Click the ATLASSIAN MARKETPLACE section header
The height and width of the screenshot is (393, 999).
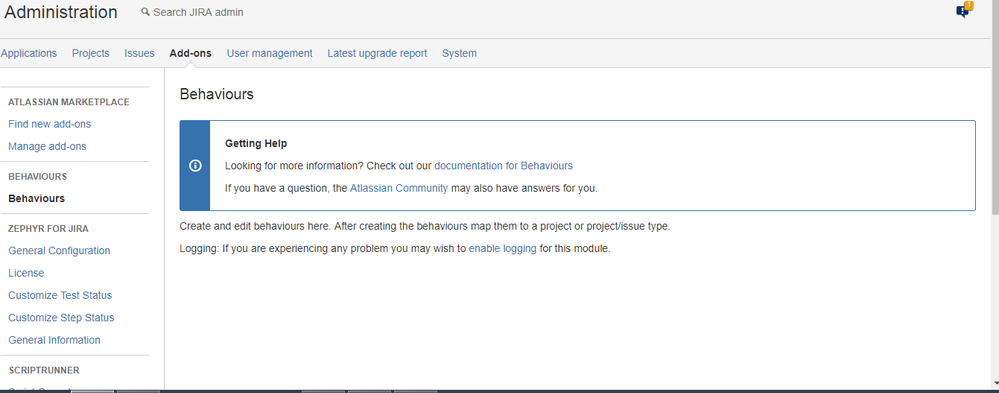click(69, 102)
